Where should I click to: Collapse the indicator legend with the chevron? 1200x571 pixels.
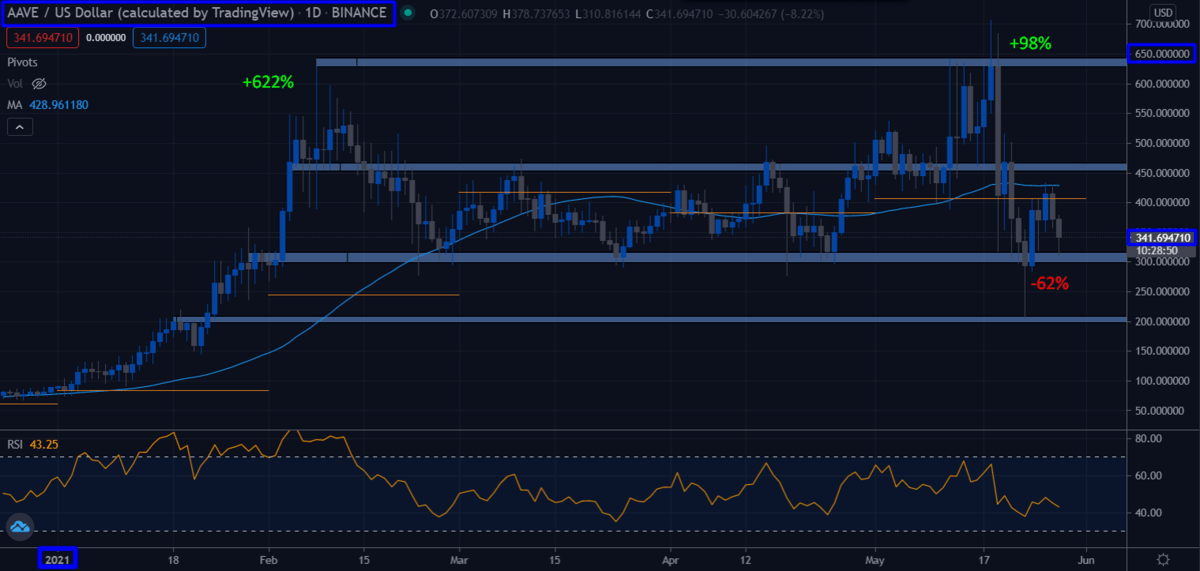(20, 127)
